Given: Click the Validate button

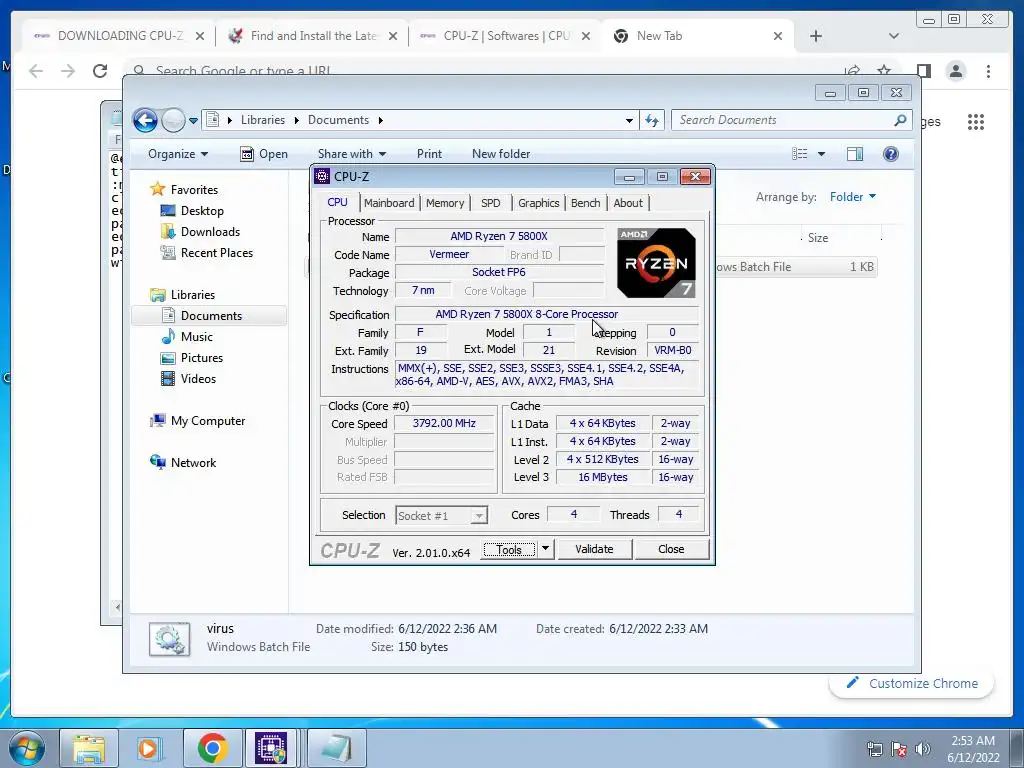Looking at the screenshot, I should [594, 549].
